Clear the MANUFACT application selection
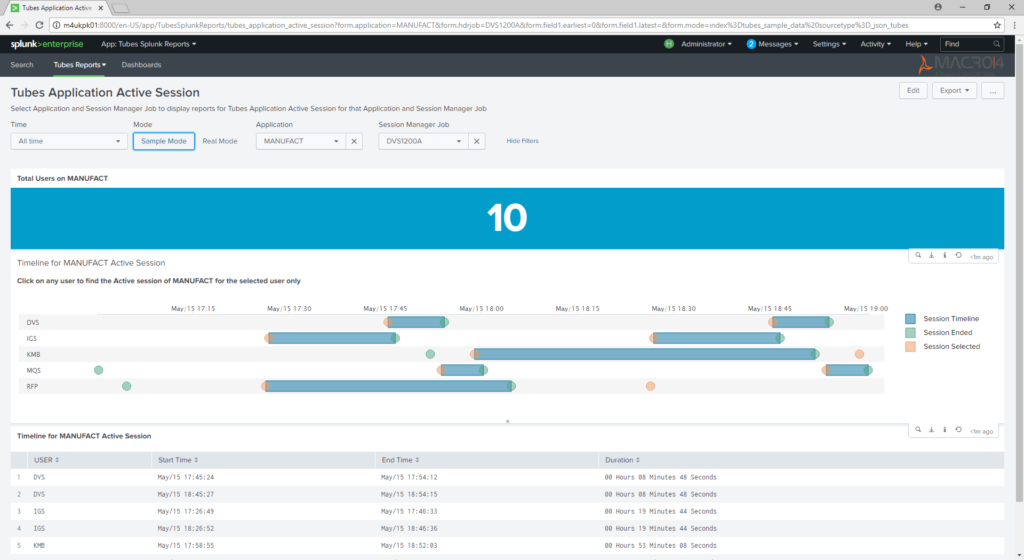The image size is (1024, 560). [354, 141]
